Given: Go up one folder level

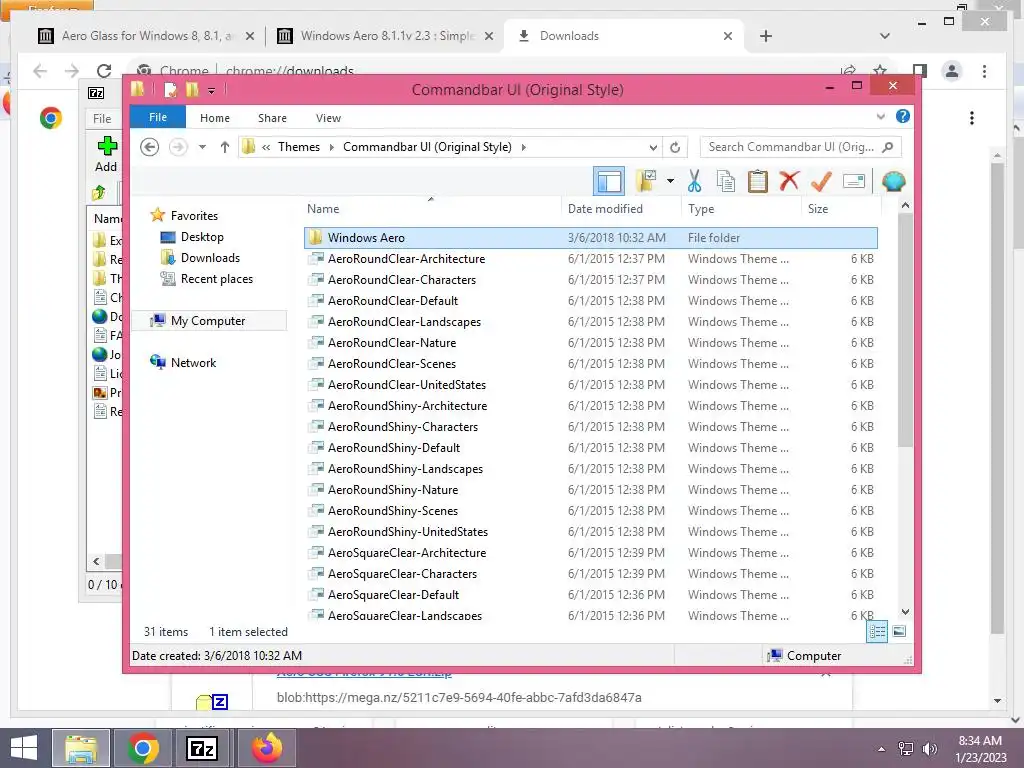Looking at the screenshot, I should [225, 147].
